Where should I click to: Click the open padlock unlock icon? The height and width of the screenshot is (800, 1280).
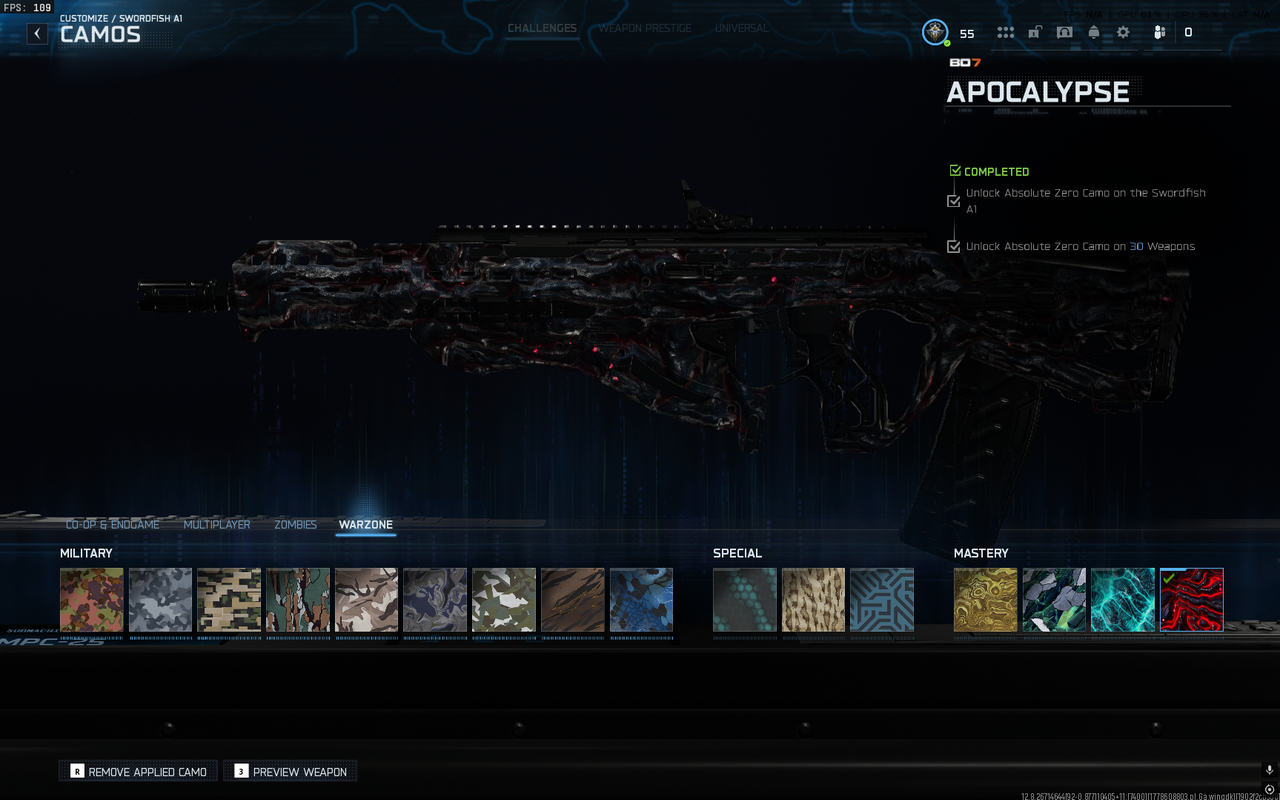[x=1034, y=32]
